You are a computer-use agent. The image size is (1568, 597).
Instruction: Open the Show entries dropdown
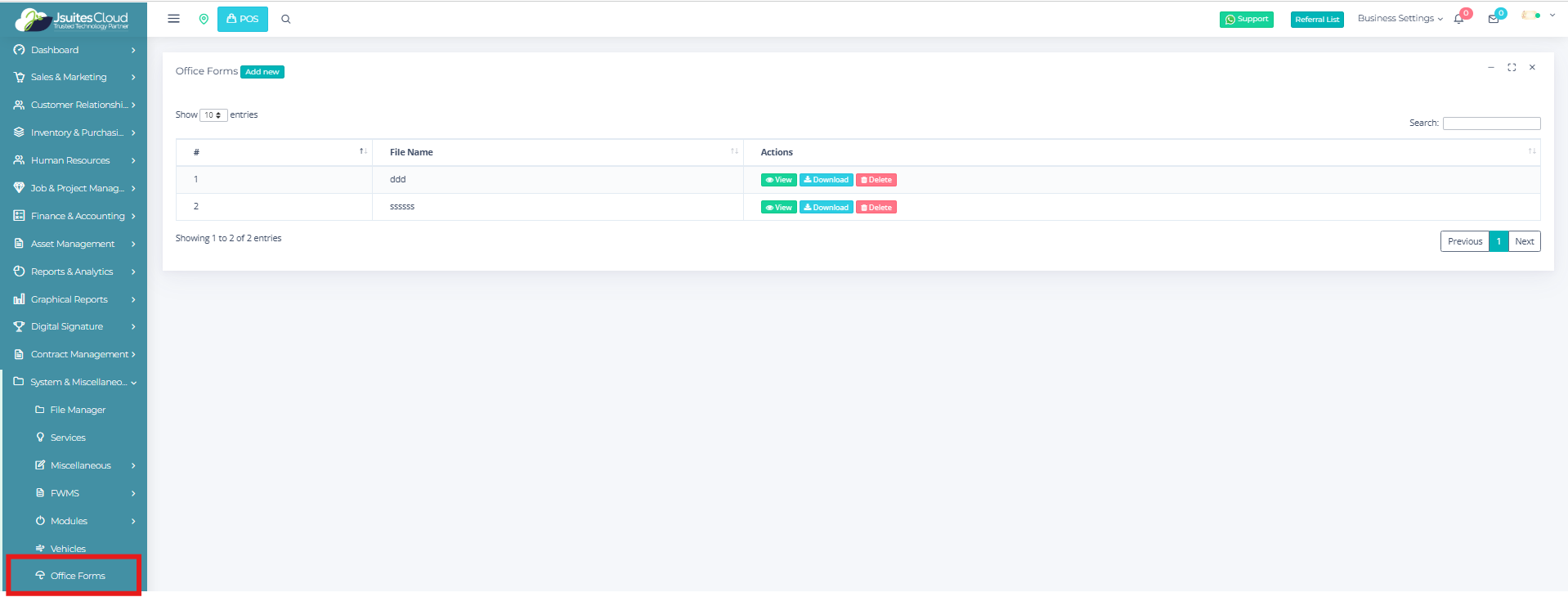[213, 115]
